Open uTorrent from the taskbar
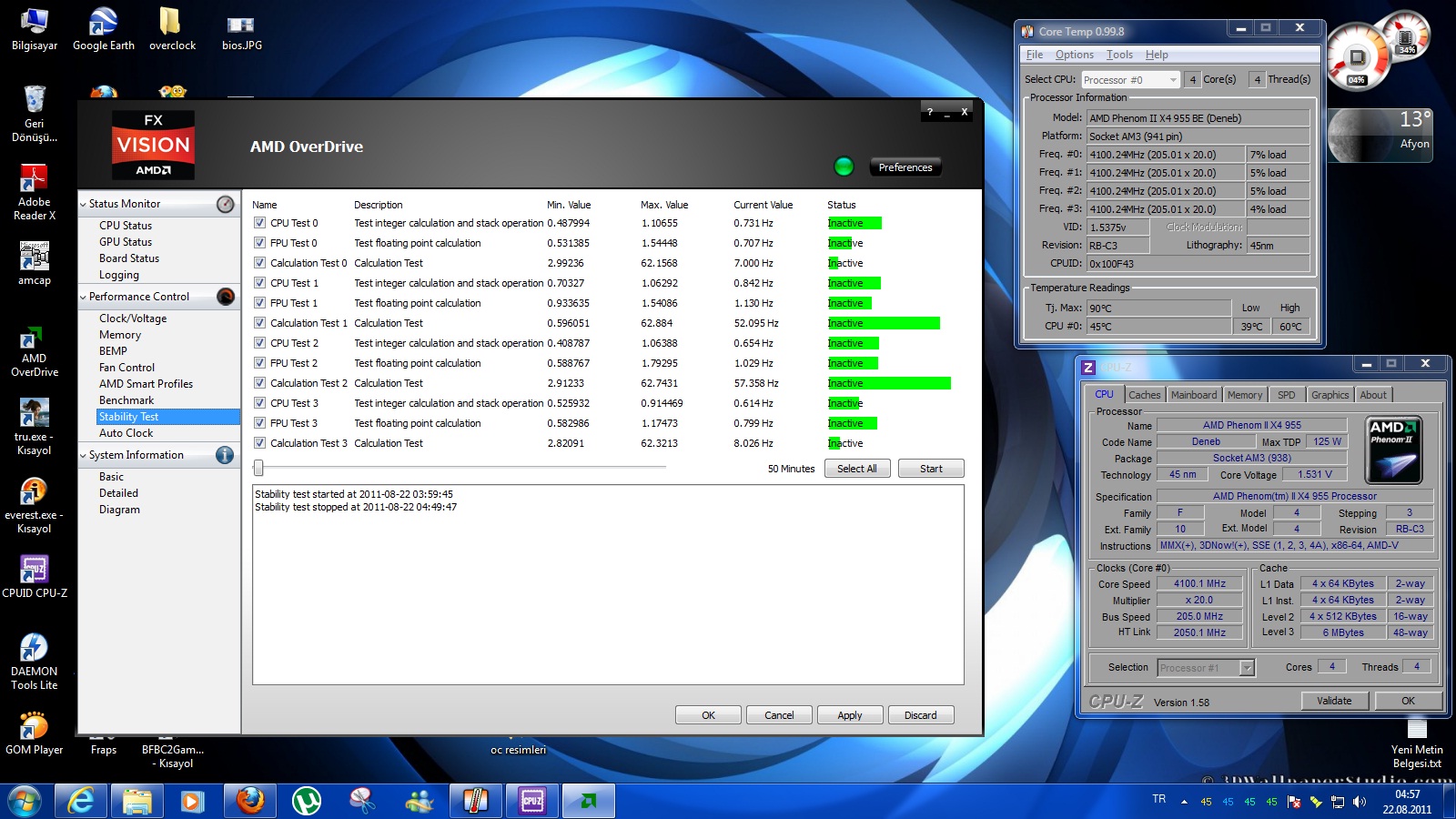The height and width of the screenshot is (819, 1456). tap(307, 801)
